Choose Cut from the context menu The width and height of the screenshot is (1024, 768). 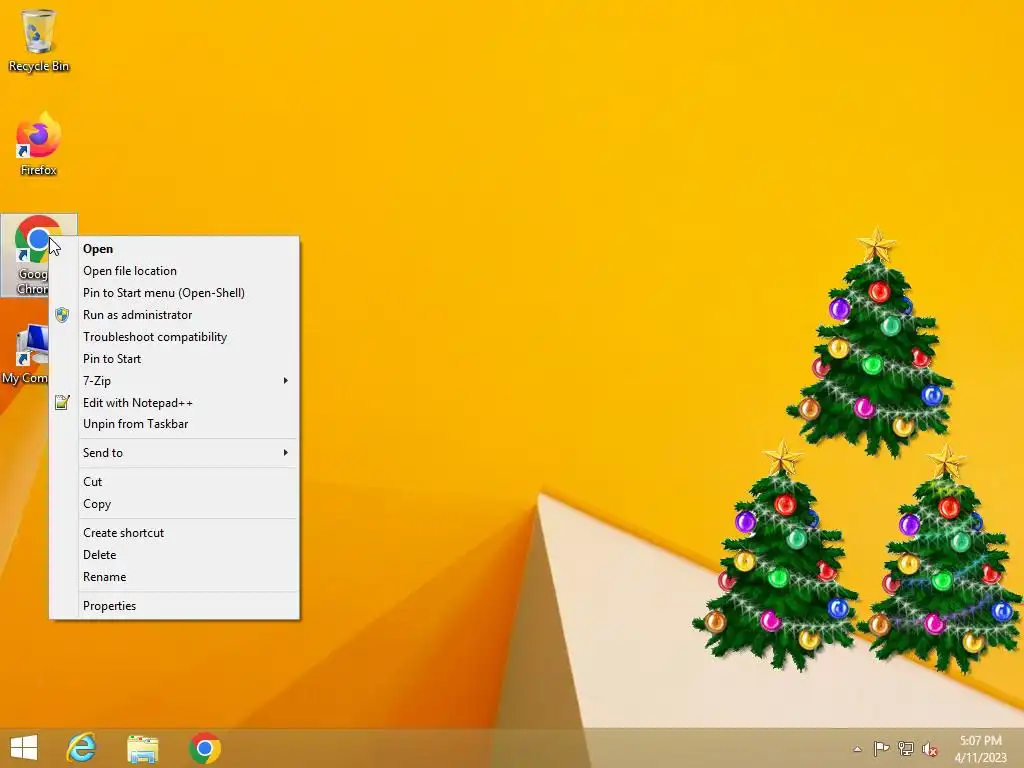point(174,482)
